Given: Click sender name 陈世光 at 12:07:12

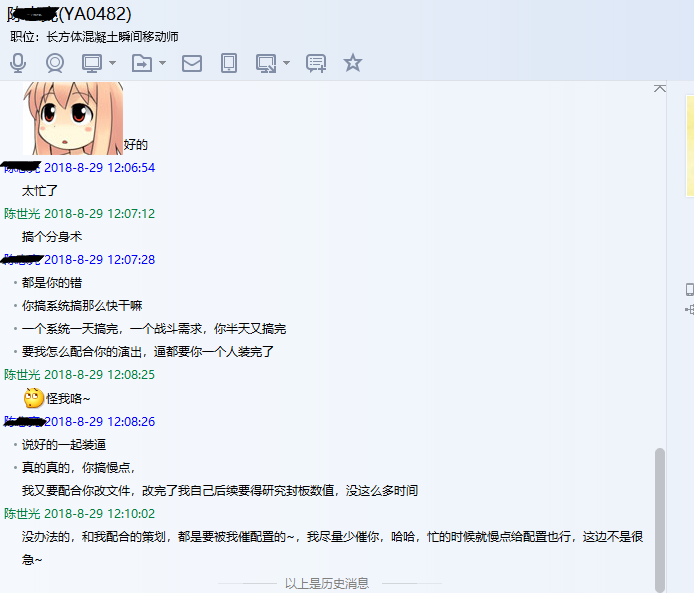Looking at the screenshot, I should click(22, 214).
